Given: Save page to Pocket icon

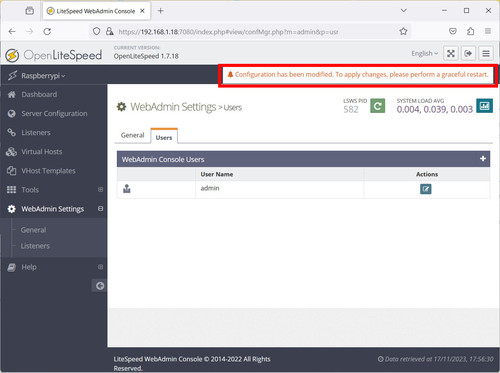Looking at the screenshot, I should click(453, 31).
